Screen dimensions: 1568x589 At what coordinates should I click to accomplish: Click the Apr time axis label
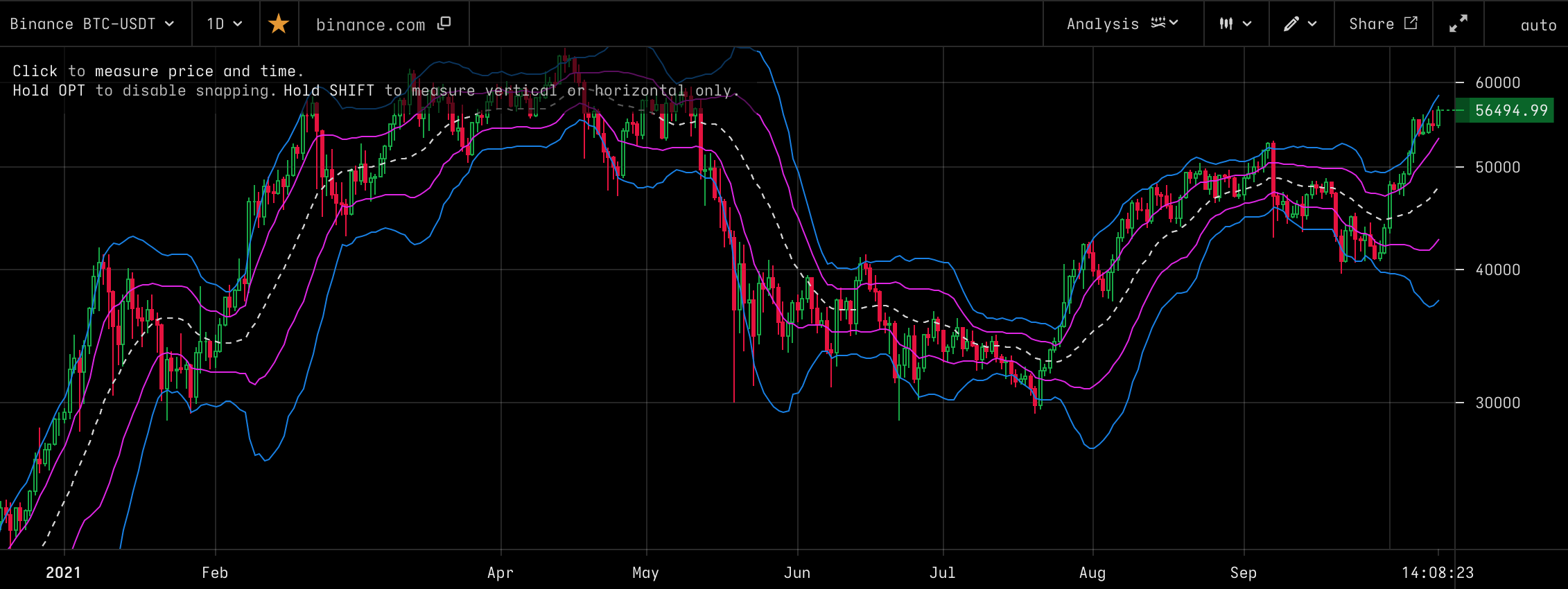(500, 572)
